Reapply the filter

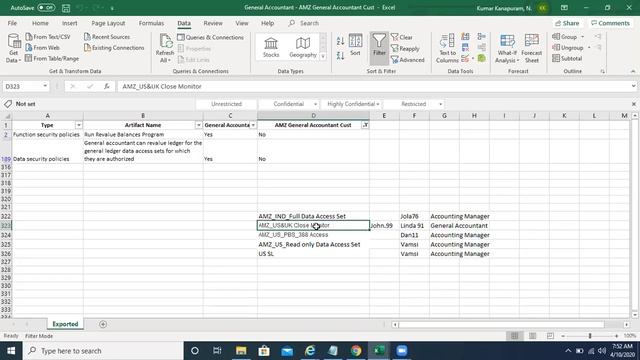(x=405, y=49)
